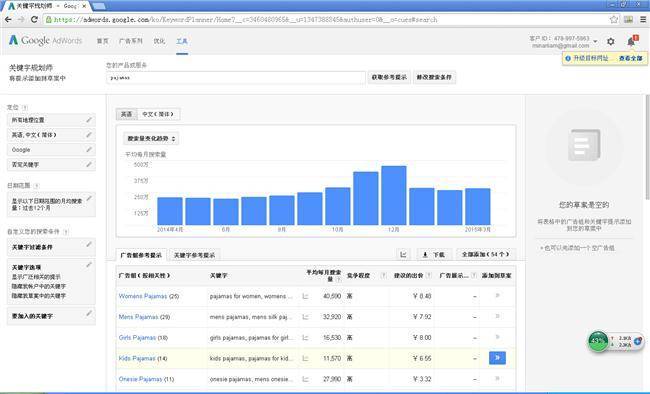Screen dimensions: 650x394
Task: Select the English language chart tab
Action: point(126,114)
